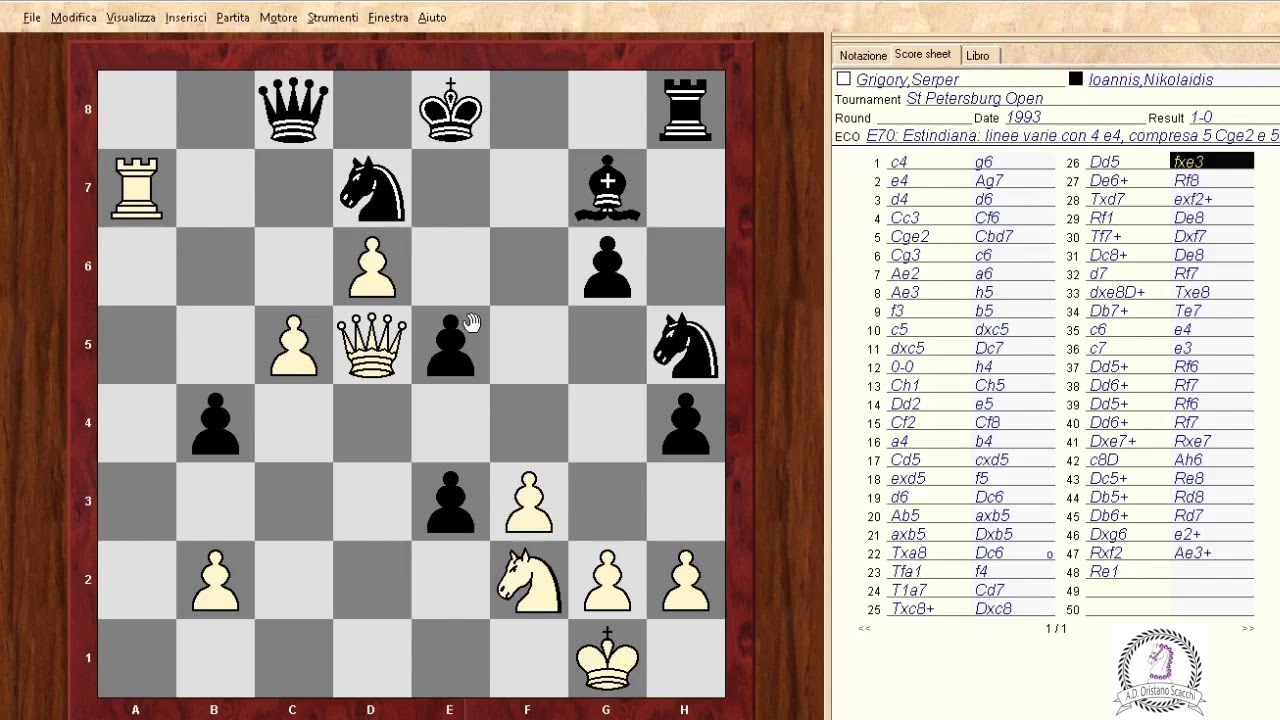This screenshot has width=1280, height=720.
Task: Jump to highlighted move 26 fxe3
Action: 1211,162
